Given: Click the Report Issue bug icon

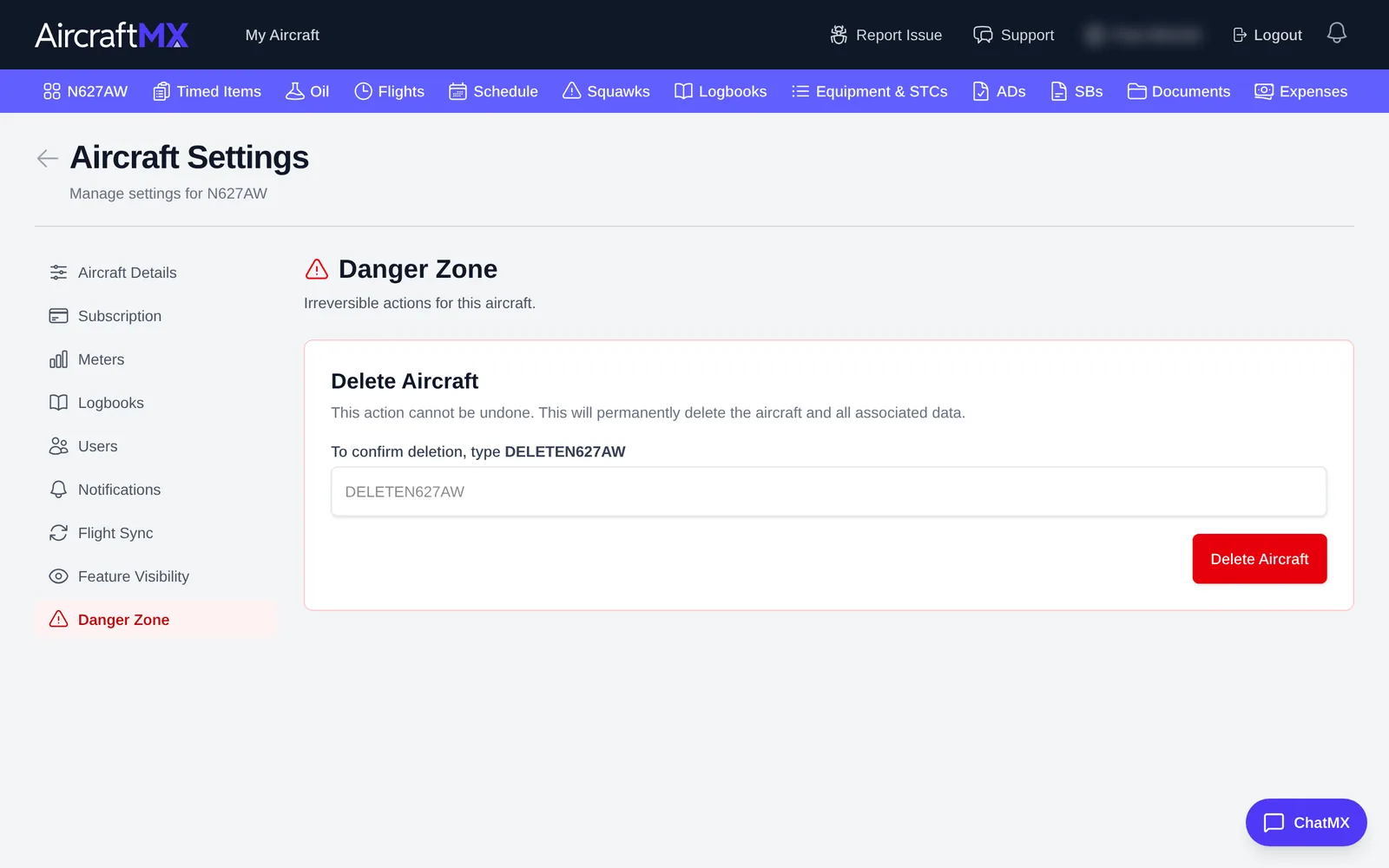Looking at the screenshot, I should 839,35.
